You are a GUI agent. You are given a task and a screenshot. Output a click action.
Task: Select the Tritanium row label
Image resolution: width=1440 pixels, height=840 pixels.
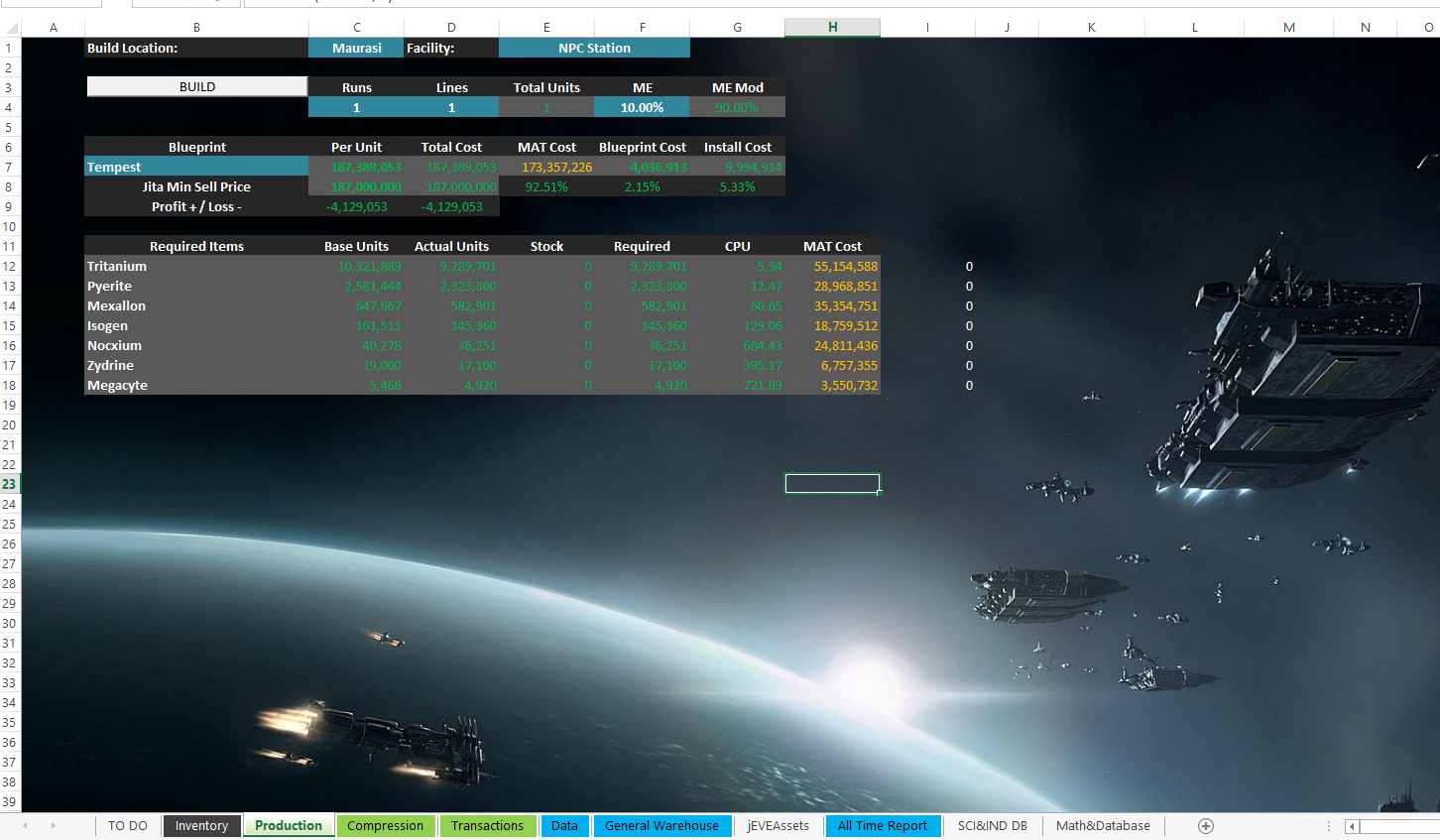tap(196, 266)
